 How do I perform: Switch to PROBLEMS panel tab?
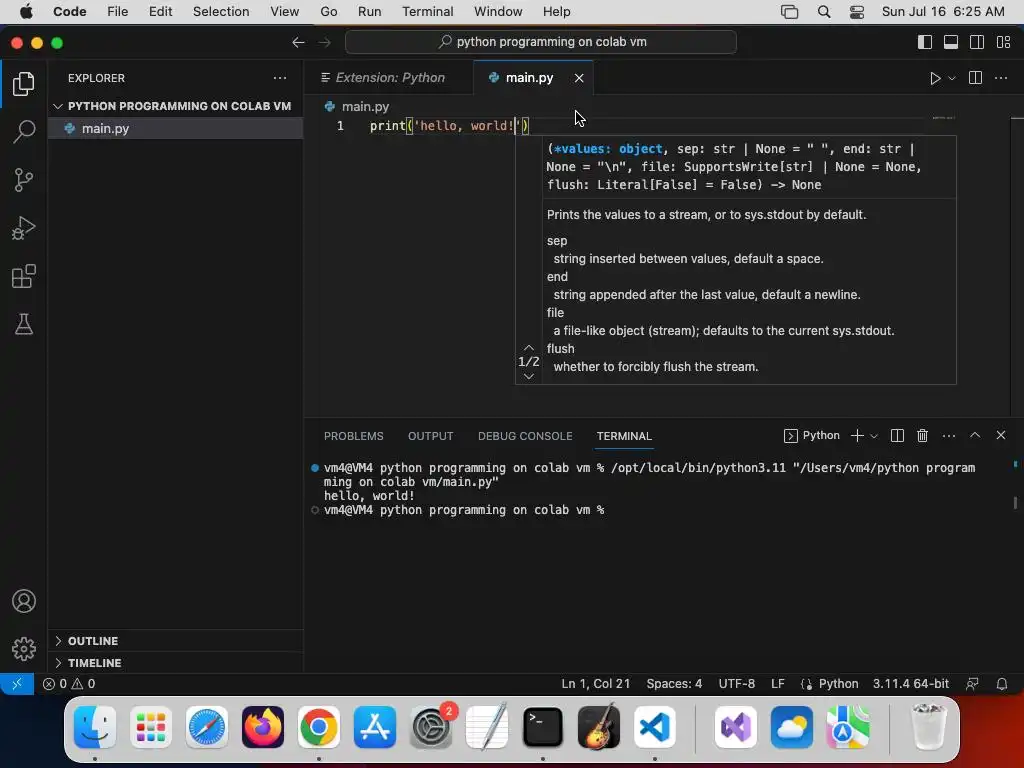pyautogui.click(x=353, y=436)
